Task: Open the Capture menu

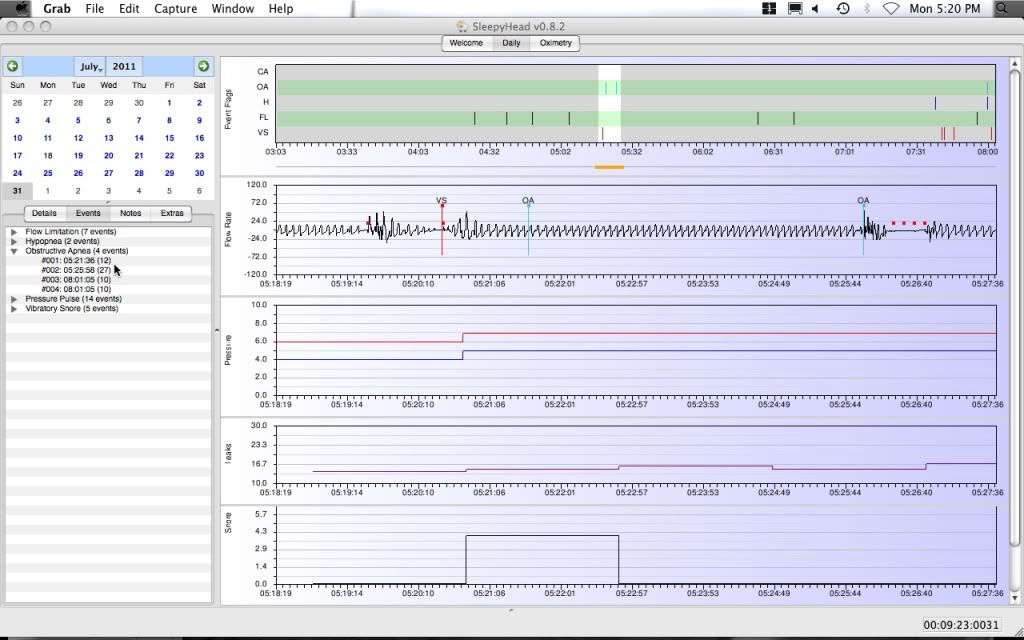Action: (175, 8)
